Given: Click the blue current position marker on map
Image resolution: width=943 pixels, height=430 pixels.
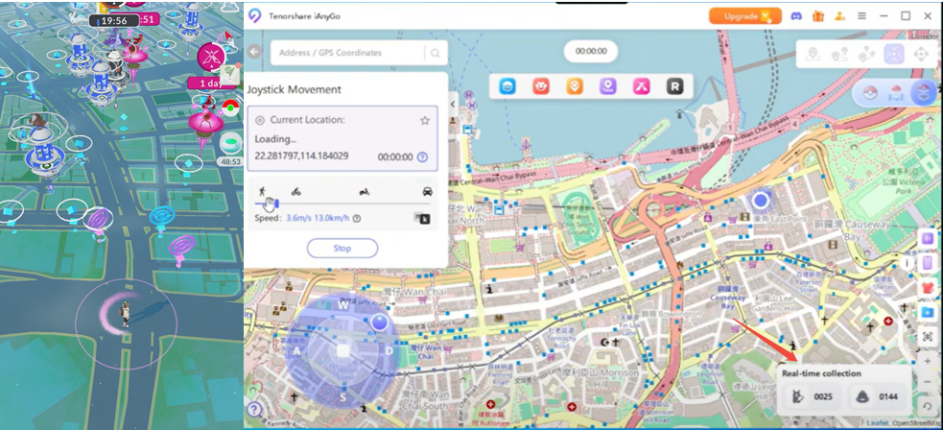Looking at the screenshot, I should (761, 200).
